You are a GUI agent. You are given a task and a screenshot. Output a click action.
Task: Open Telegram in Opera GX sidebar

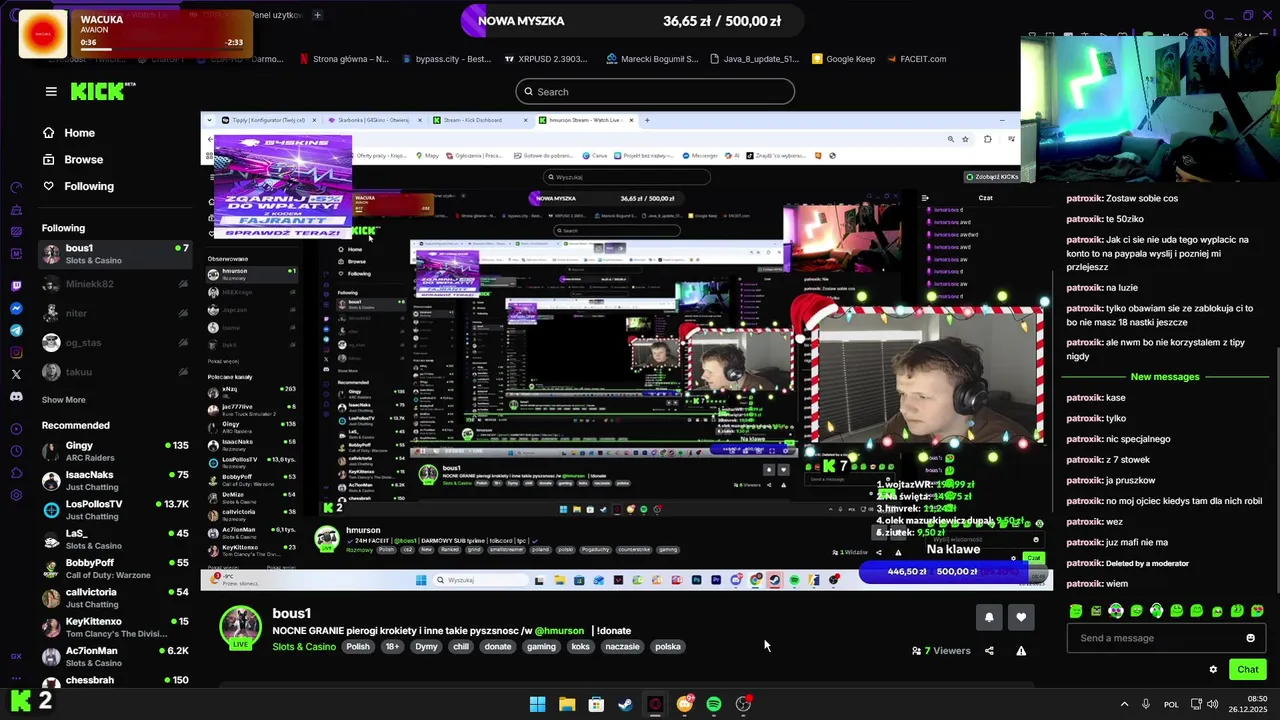[16, 330]
